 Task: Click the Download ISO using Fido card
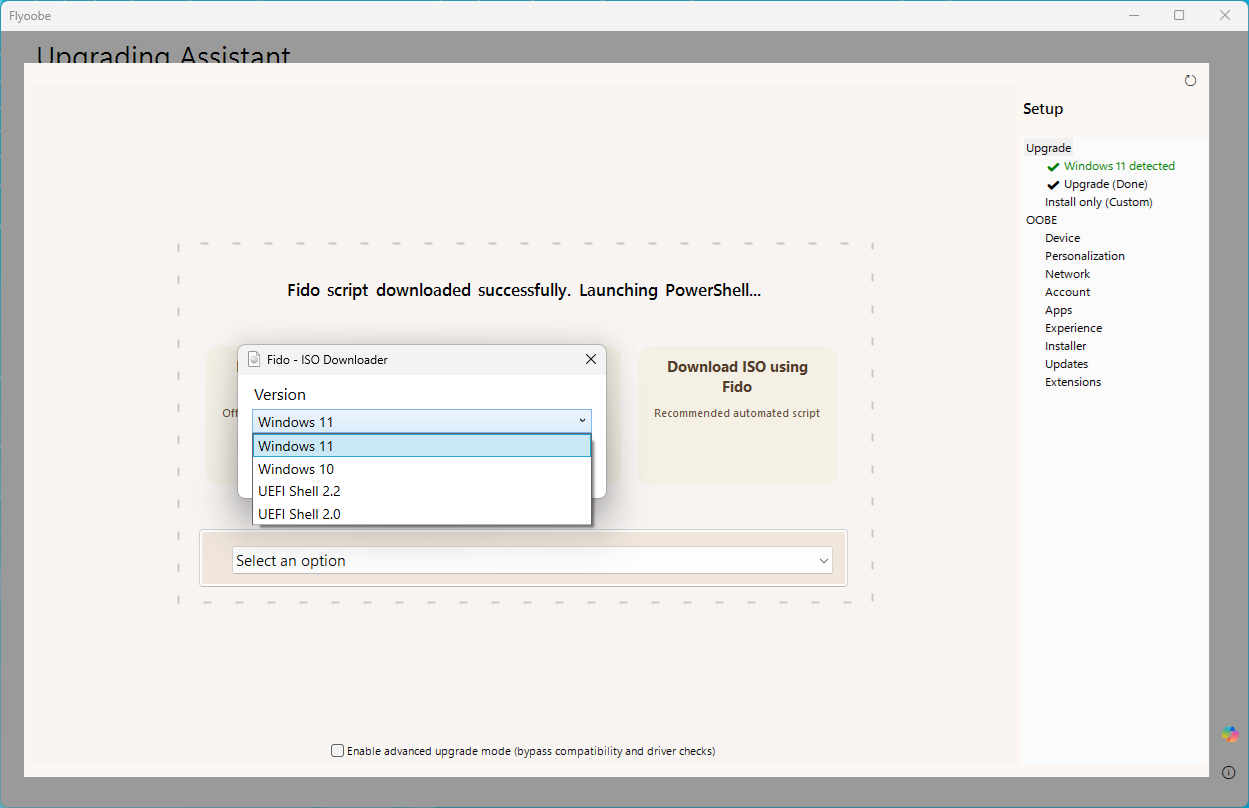[737, 415]
